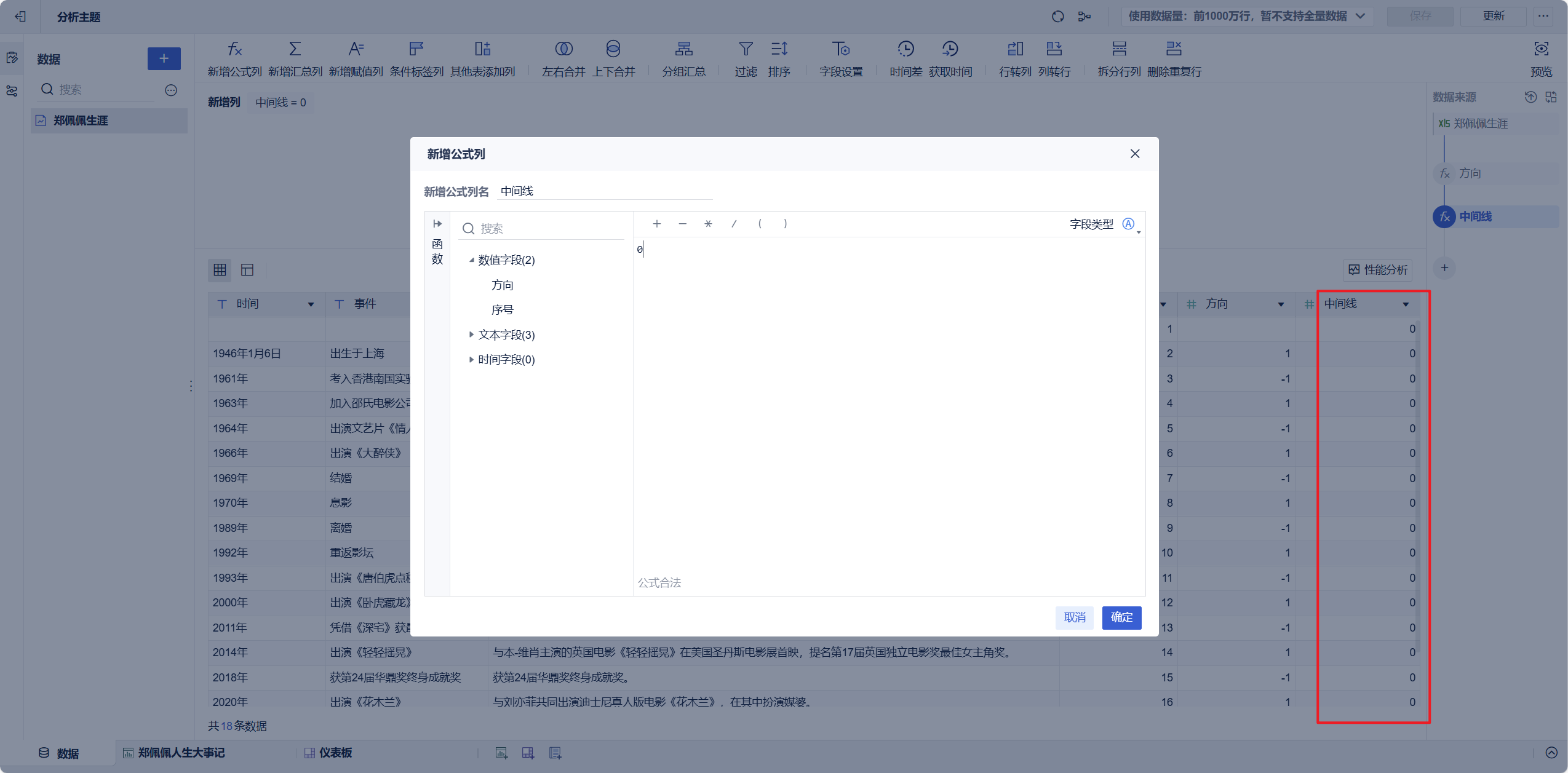Click the 排序 icon
The height and width of the screenshot is (773, 1568).
[779, 49]
